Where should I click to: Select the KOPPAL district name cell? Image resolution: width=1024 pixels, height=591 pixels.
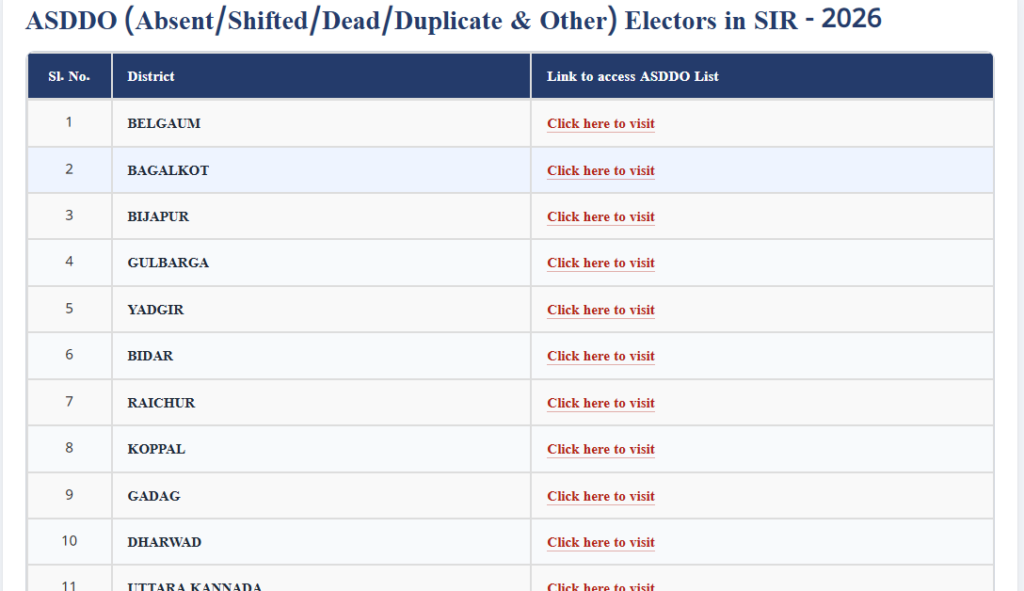point(321,449)
